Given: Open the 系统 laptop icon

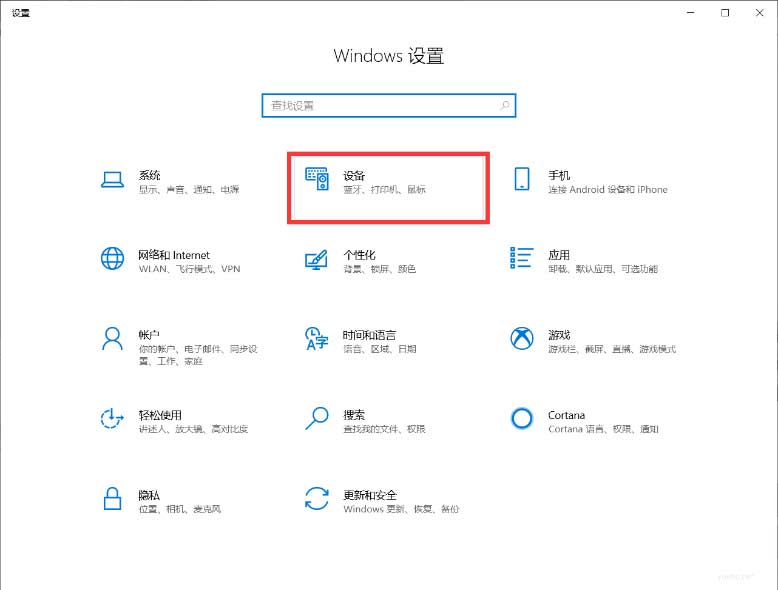Looking at the screenshot, I should pos(113,180).
